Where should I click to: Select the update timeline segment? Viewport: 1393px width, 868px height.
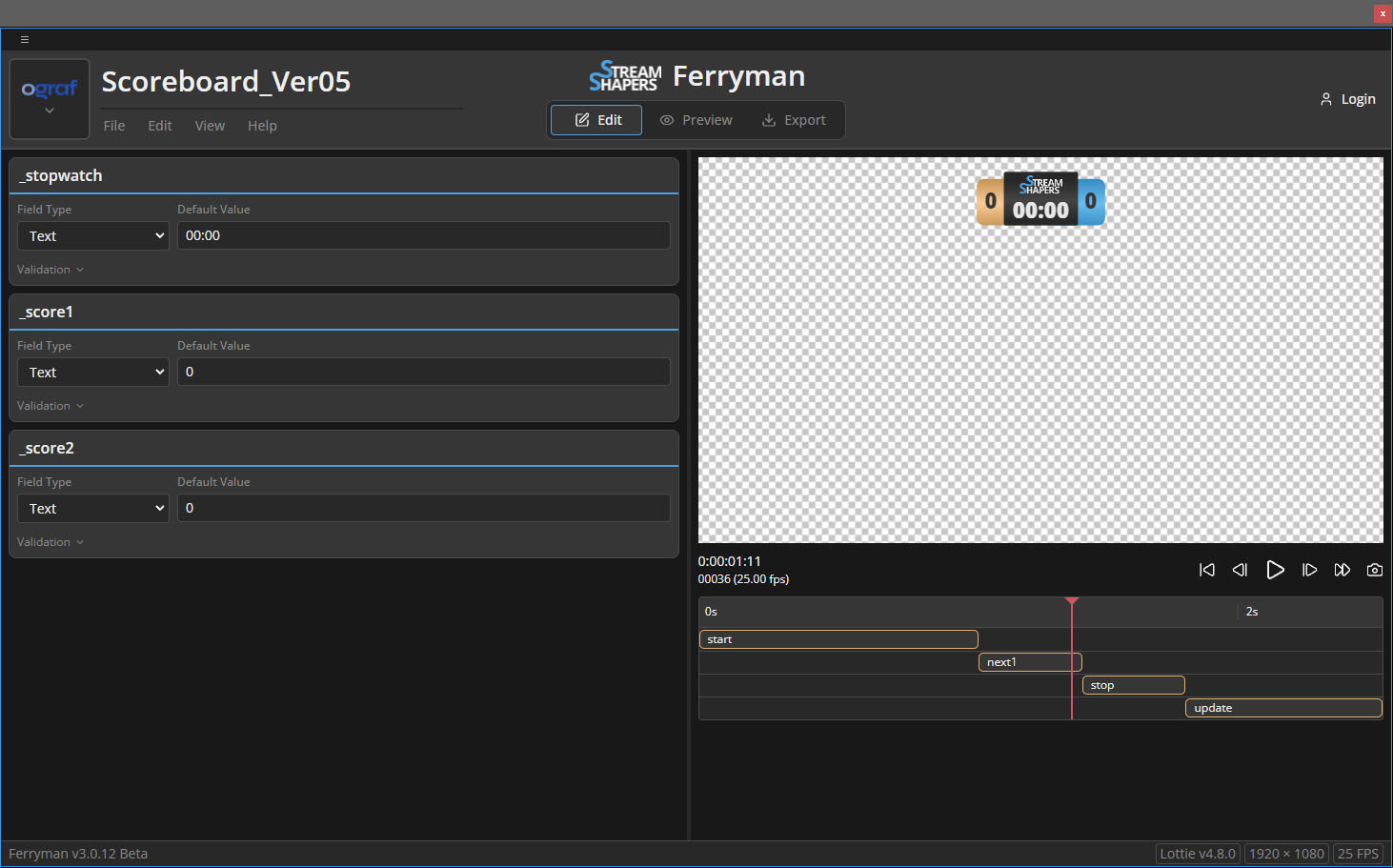tap(1283, 708)
